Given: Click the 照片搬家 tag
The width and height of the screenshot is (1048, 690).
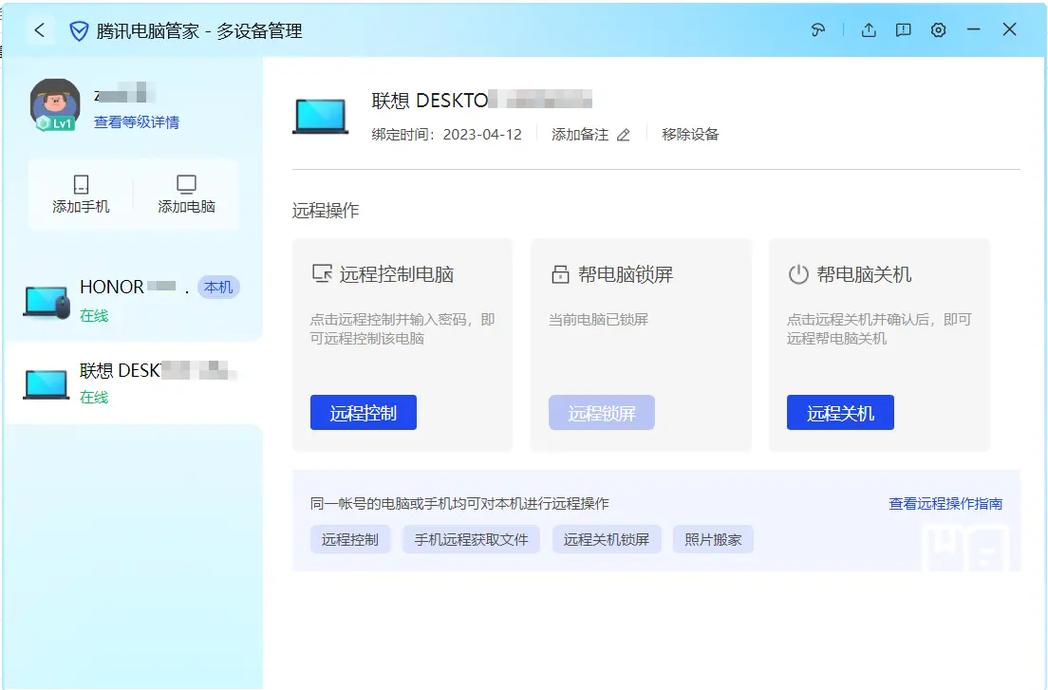Looking at the screenshot, I should pos(713,538).
